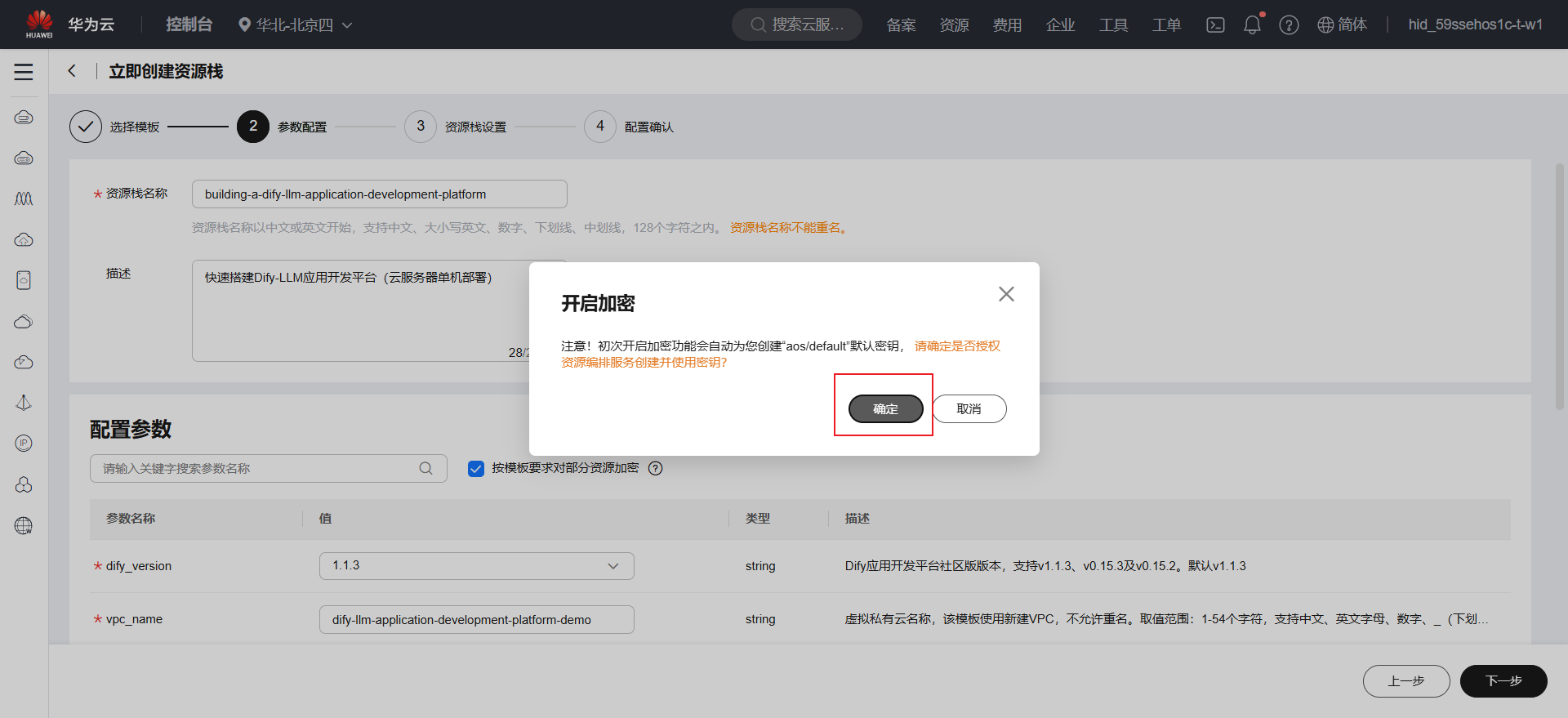Open the tilted cloud sidebar icon

[24, 322]
